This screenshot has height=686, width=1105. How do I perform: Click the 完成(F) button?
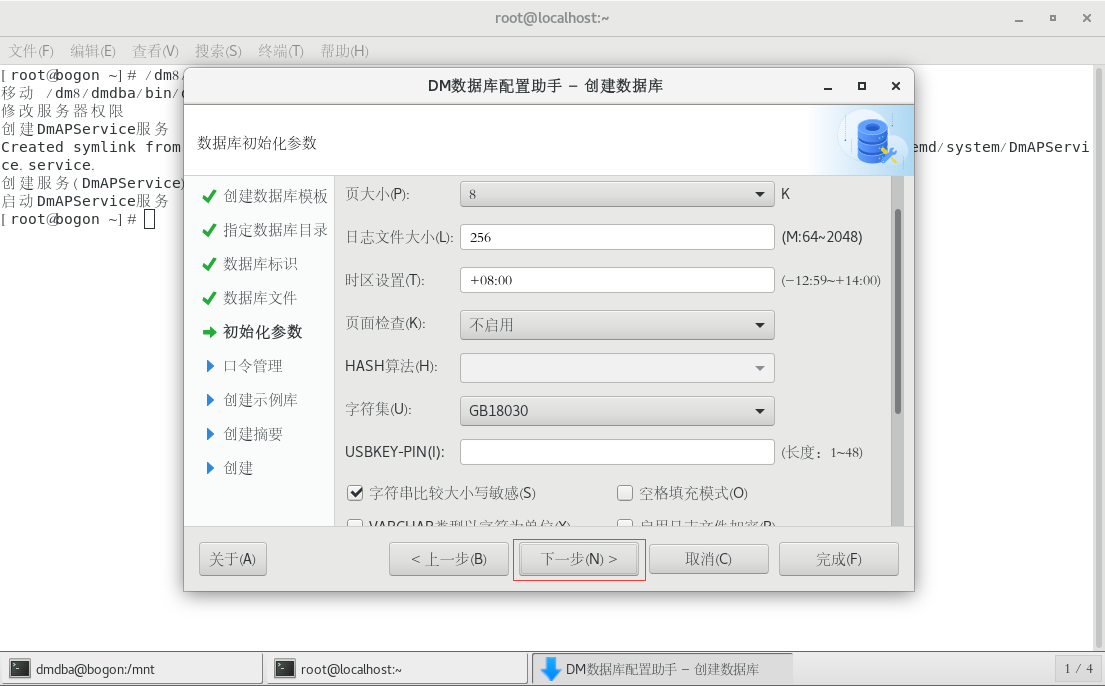point(839,559)
